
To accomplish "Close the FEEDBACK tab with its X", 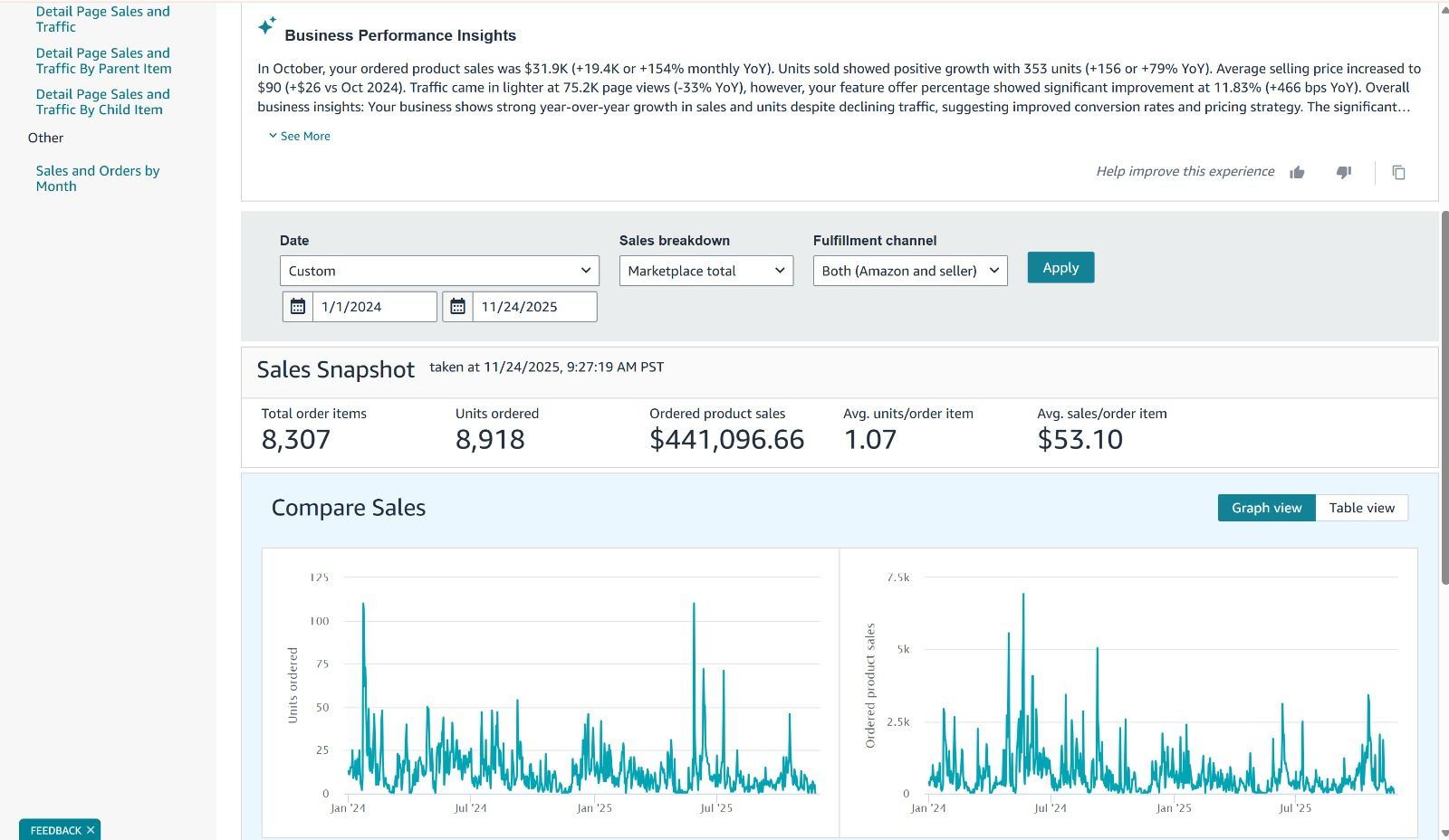I will [91, 830].
